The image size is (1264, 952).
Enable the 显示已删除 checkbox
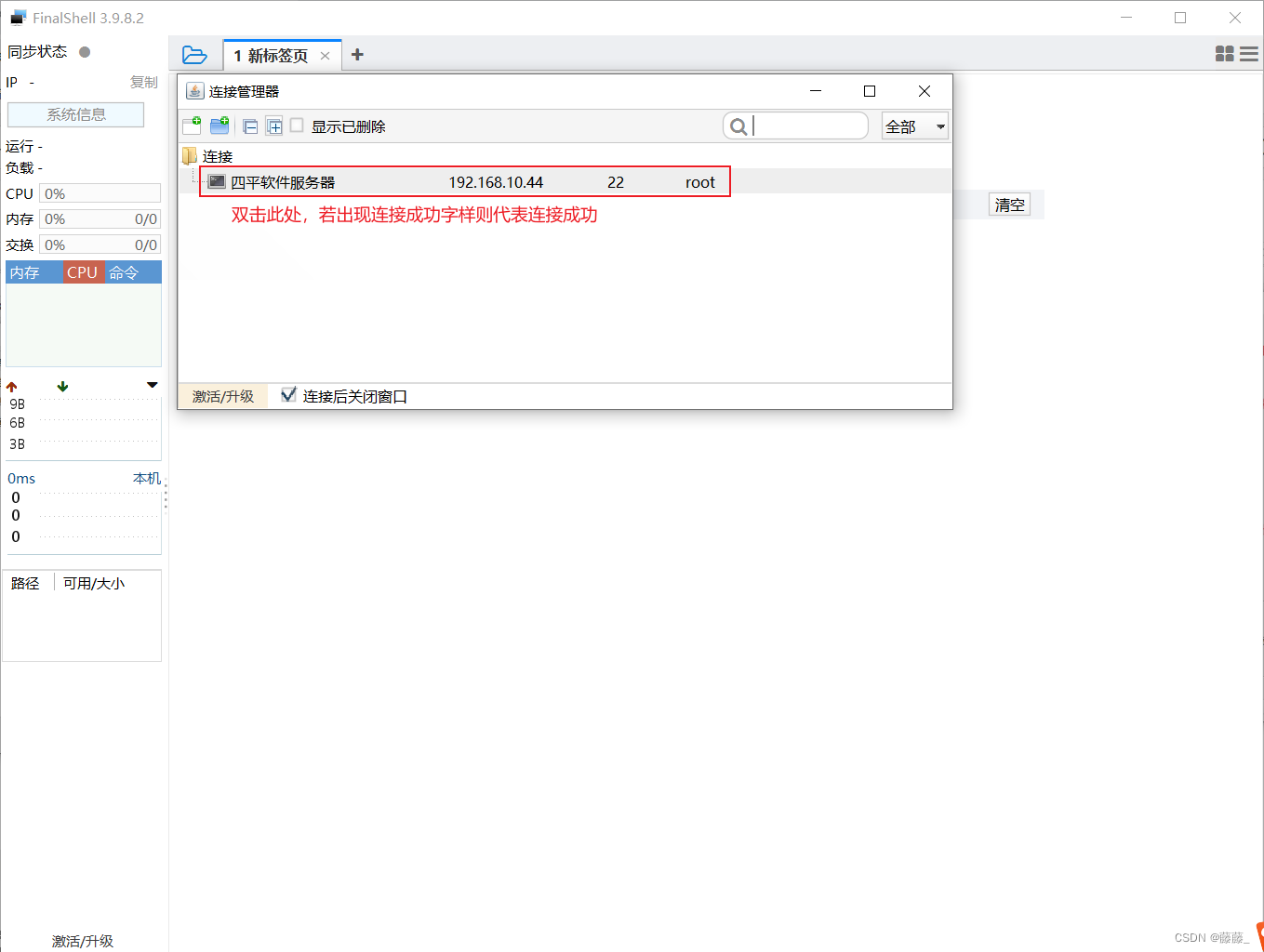click(x=297, y=125)
